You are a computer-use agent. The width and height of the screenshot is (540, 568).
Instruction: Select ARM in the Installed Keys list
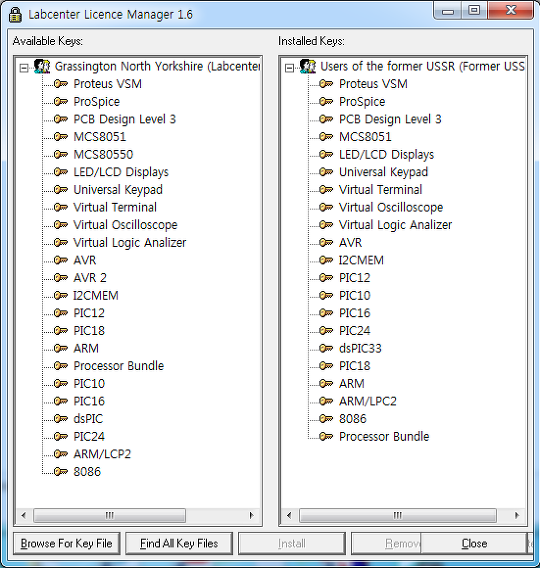[x=352, y=384]
